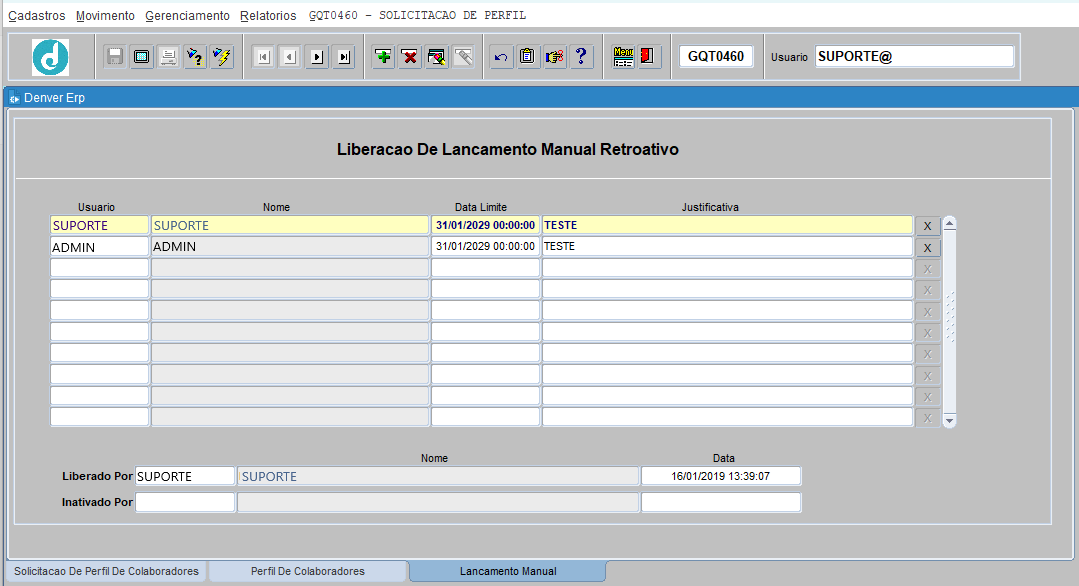The height and width of the screenshot is (586, 1079).
Task: Click the GQT0460 program code field
Action: (x=716, y=56)
